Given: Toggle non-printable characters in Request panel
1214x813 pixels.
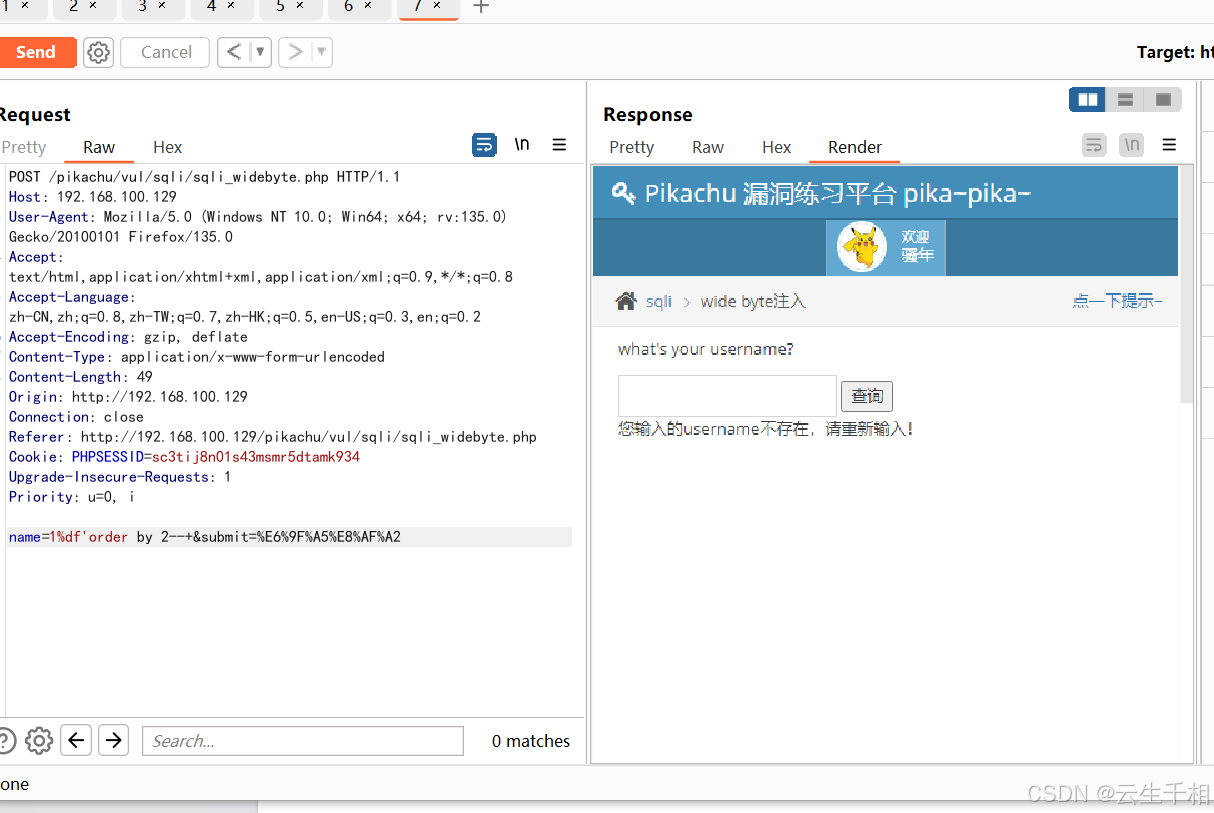Looking at the screenshot, I should tap(522, 145).
